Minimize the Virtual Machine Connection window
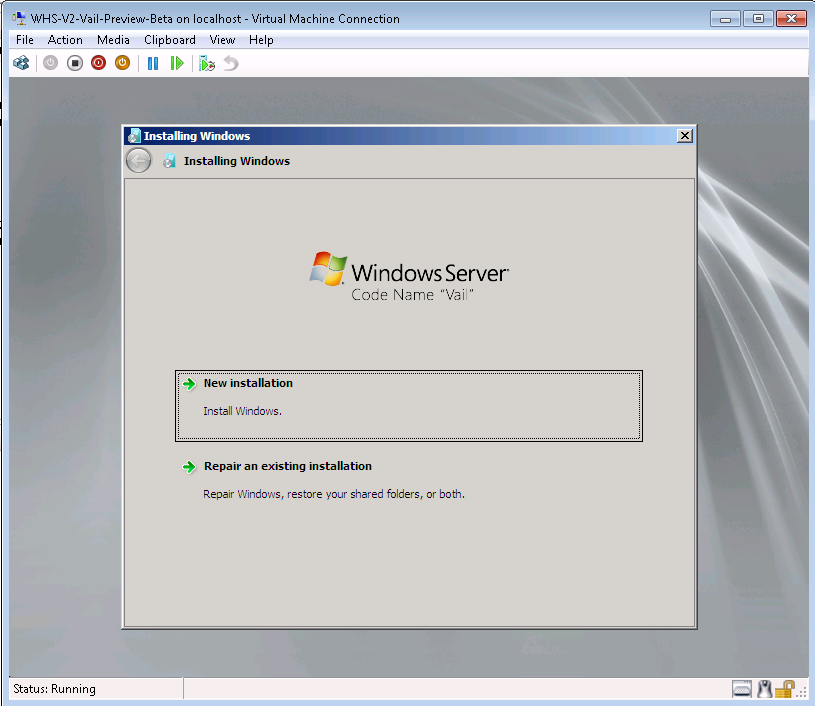This screenshot has width=815, height=706. pyautogui.click(x=726, y=19)
